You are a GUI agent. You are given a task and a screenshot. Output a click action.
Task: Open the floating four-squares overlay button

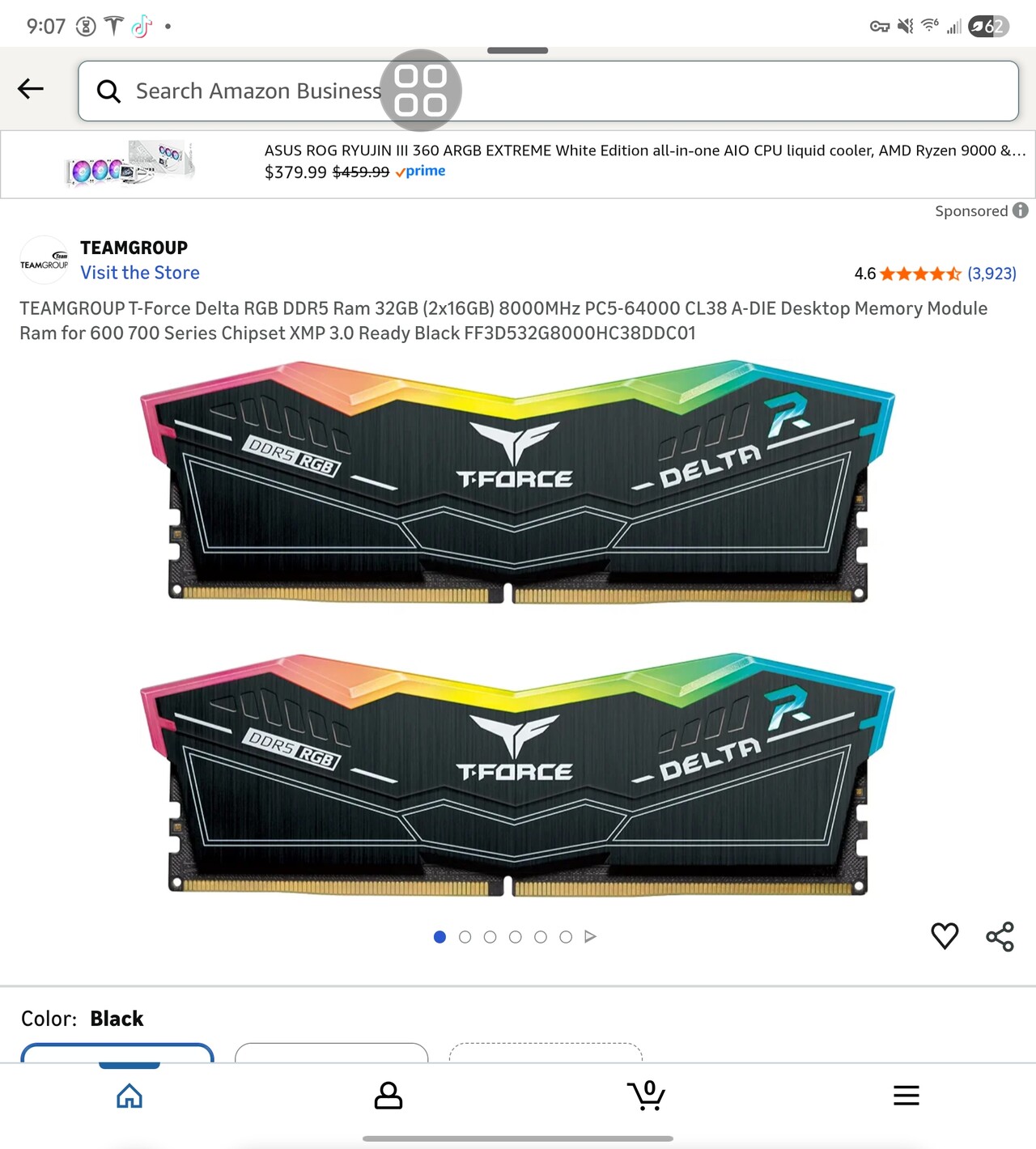[x=421, y=91]
